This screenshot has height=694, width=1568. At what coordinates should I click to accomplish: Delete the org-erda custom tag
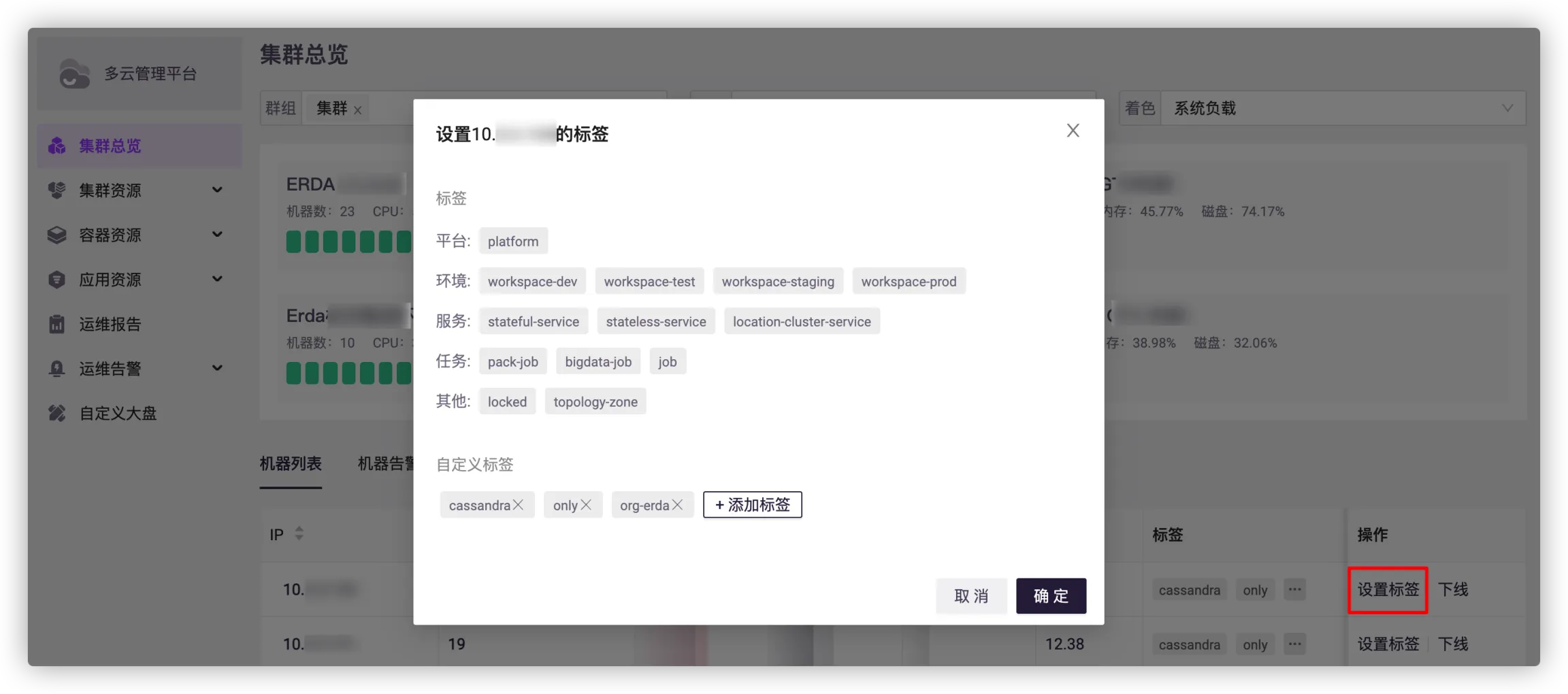(677, 505)
